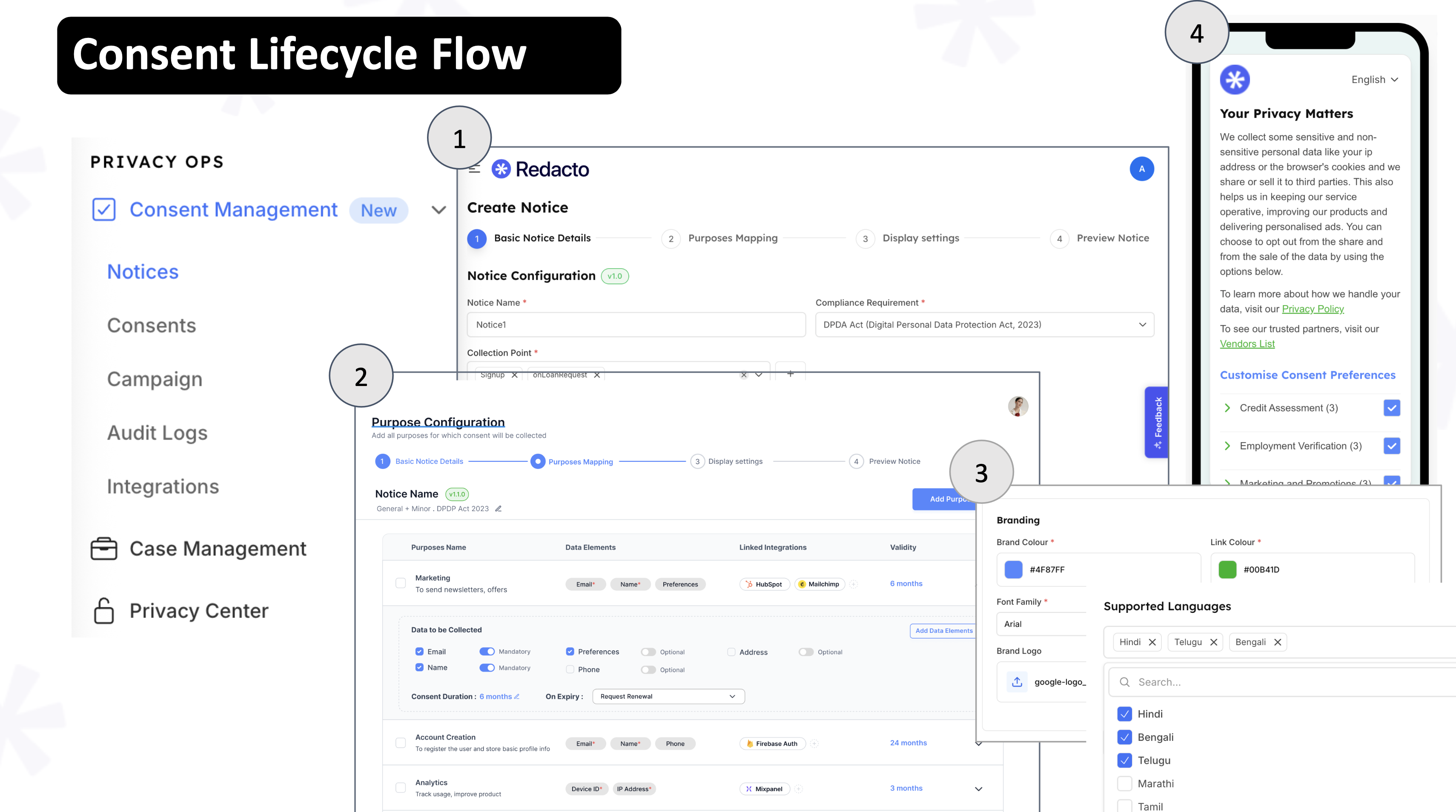Click the blue user avatar labeled A
The width and height of the screenshot is (1456, 812).
tap(1141, 169)
